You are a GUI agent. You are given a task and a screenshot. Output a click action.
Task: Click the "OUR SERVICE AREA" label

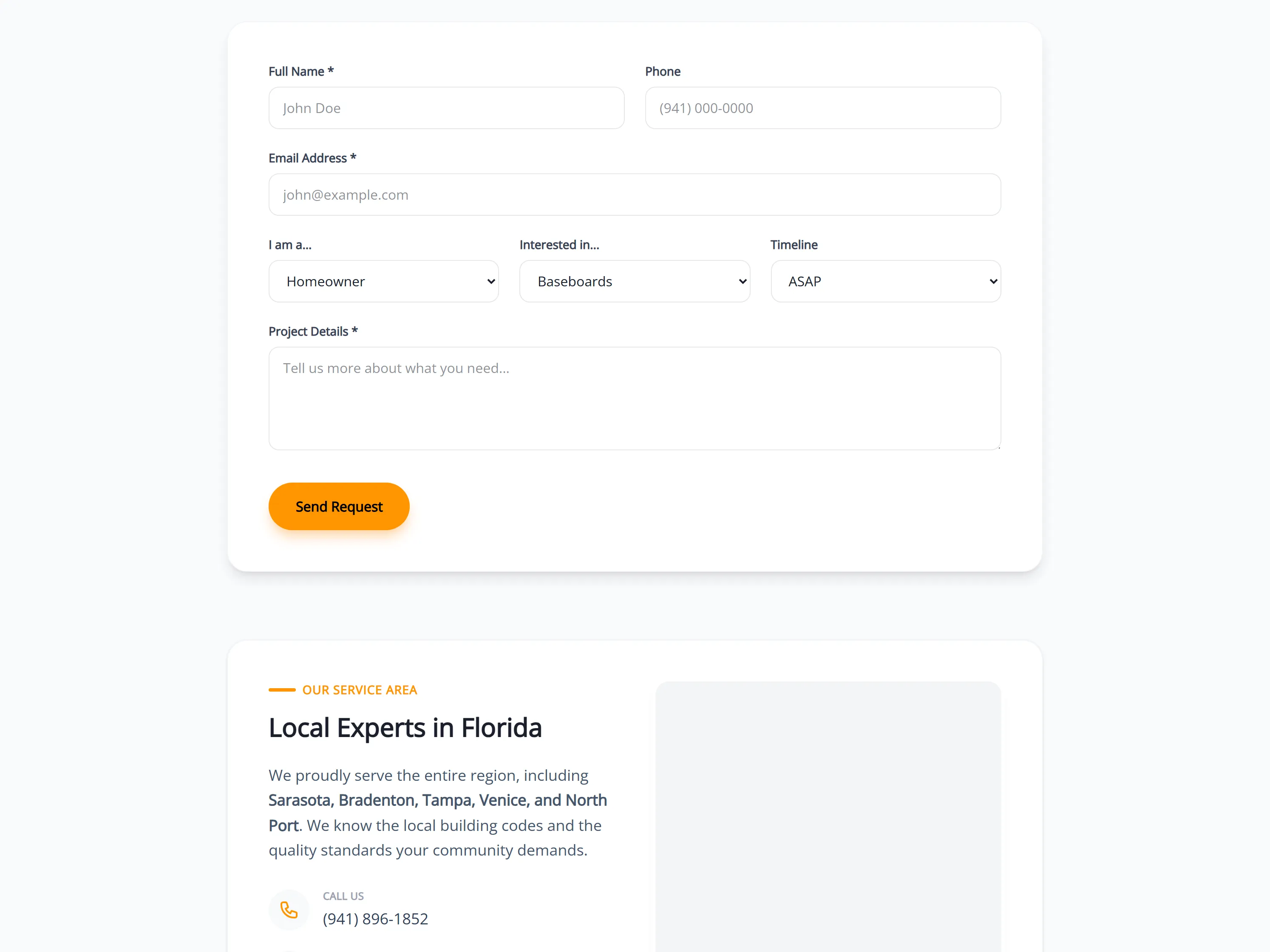pos(360,690)
